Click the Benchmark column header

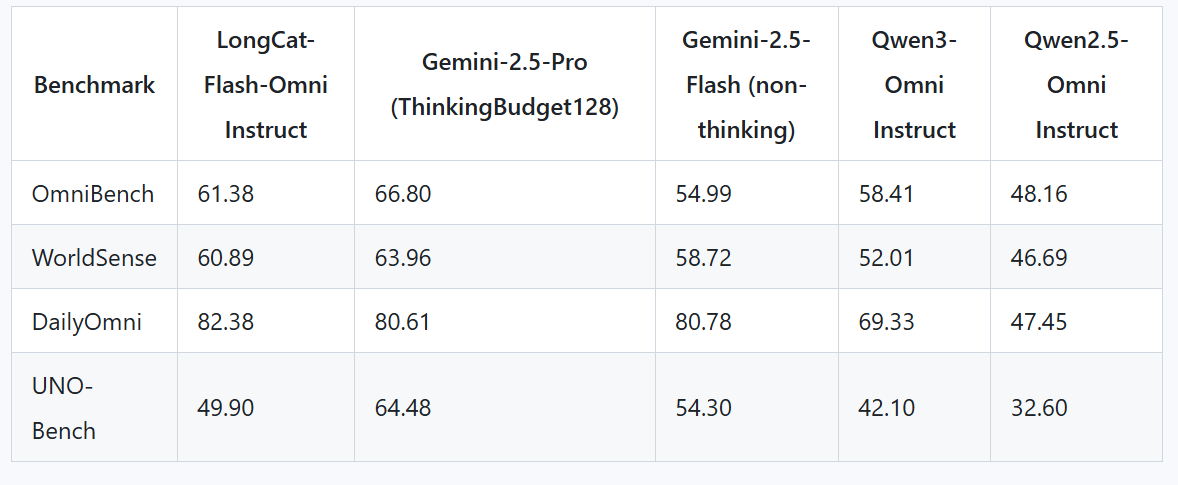pyautogui.click(x=94, y=85)
